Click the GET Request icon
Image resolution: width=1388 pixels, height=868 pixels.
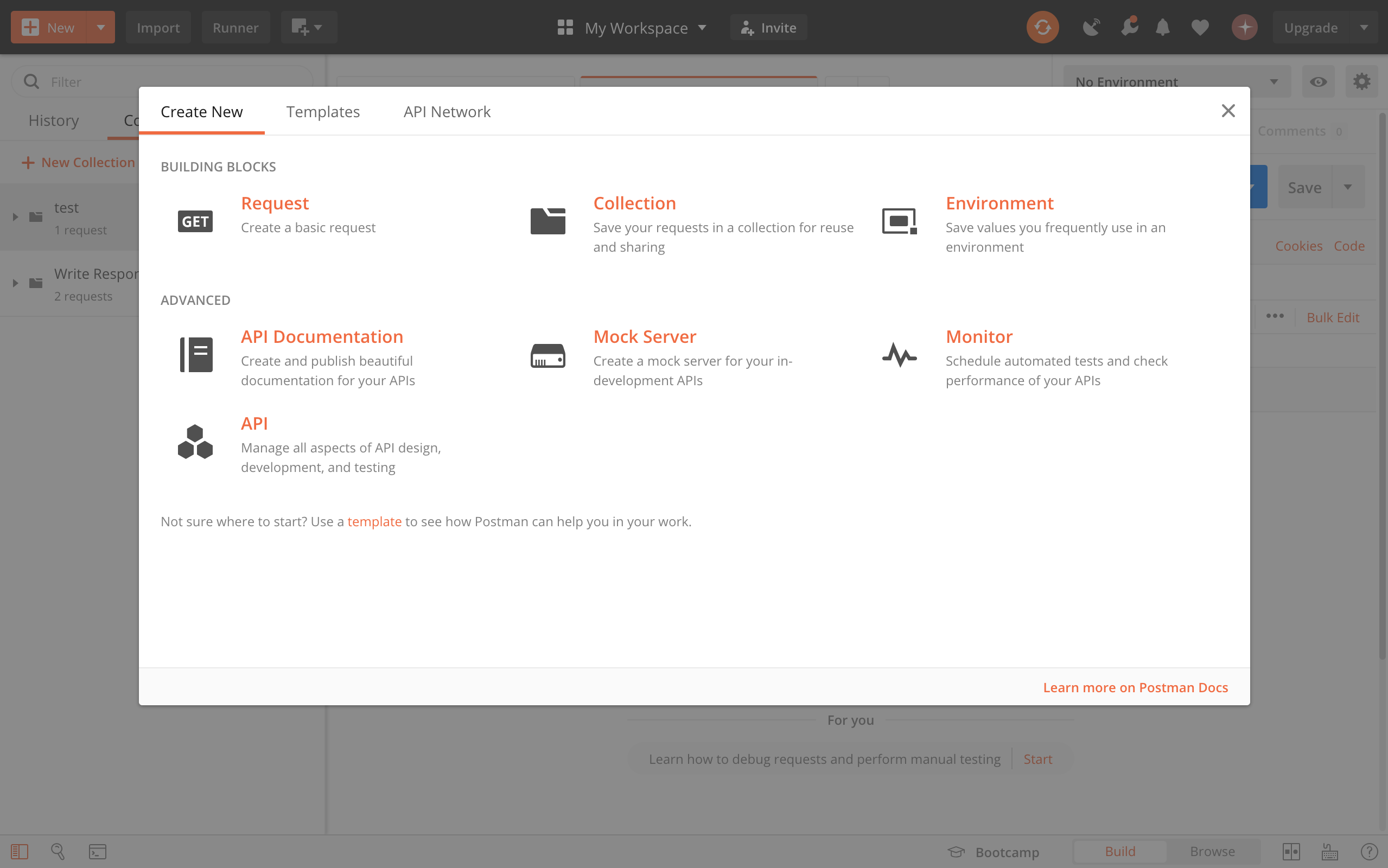(195, 221)
